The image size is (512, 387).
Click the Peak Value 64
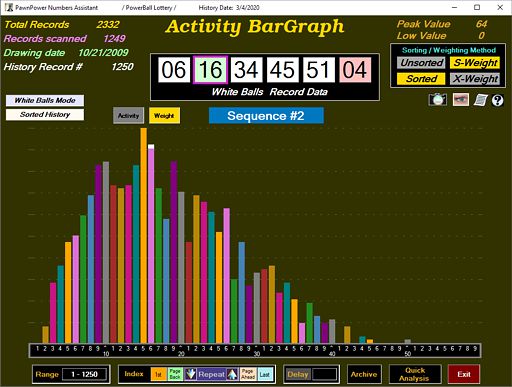coord(481,24)
